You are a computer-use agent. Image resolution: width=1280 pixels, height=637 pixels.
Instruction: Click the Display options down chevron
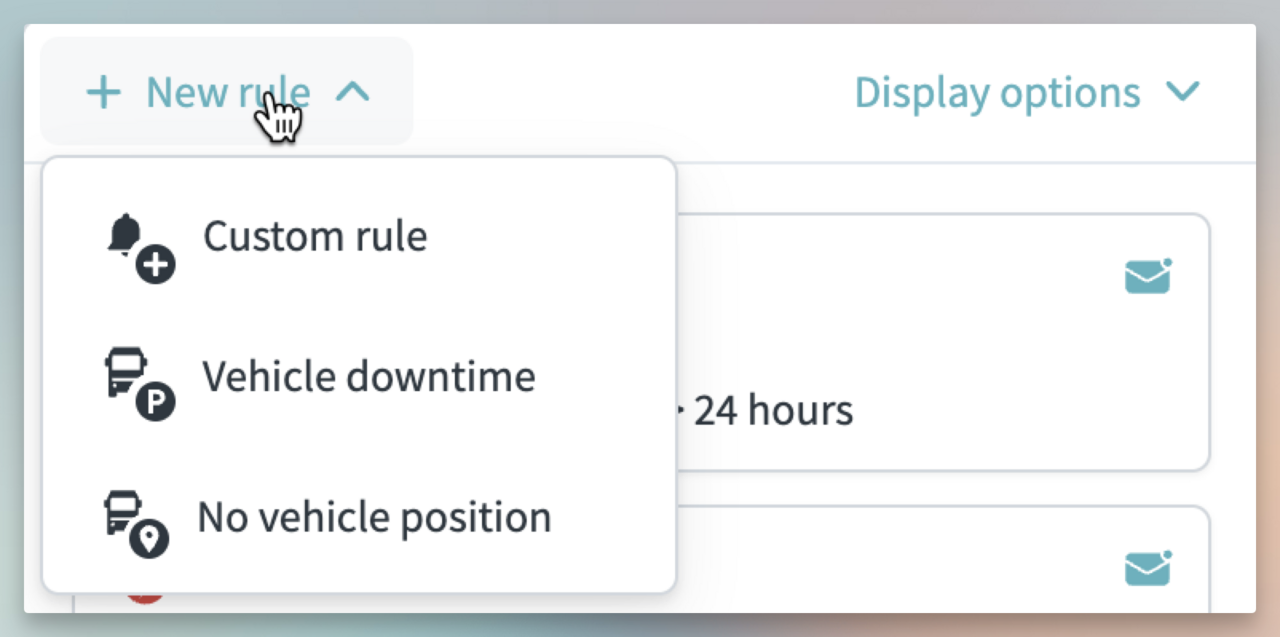(x=1183, y=93)
